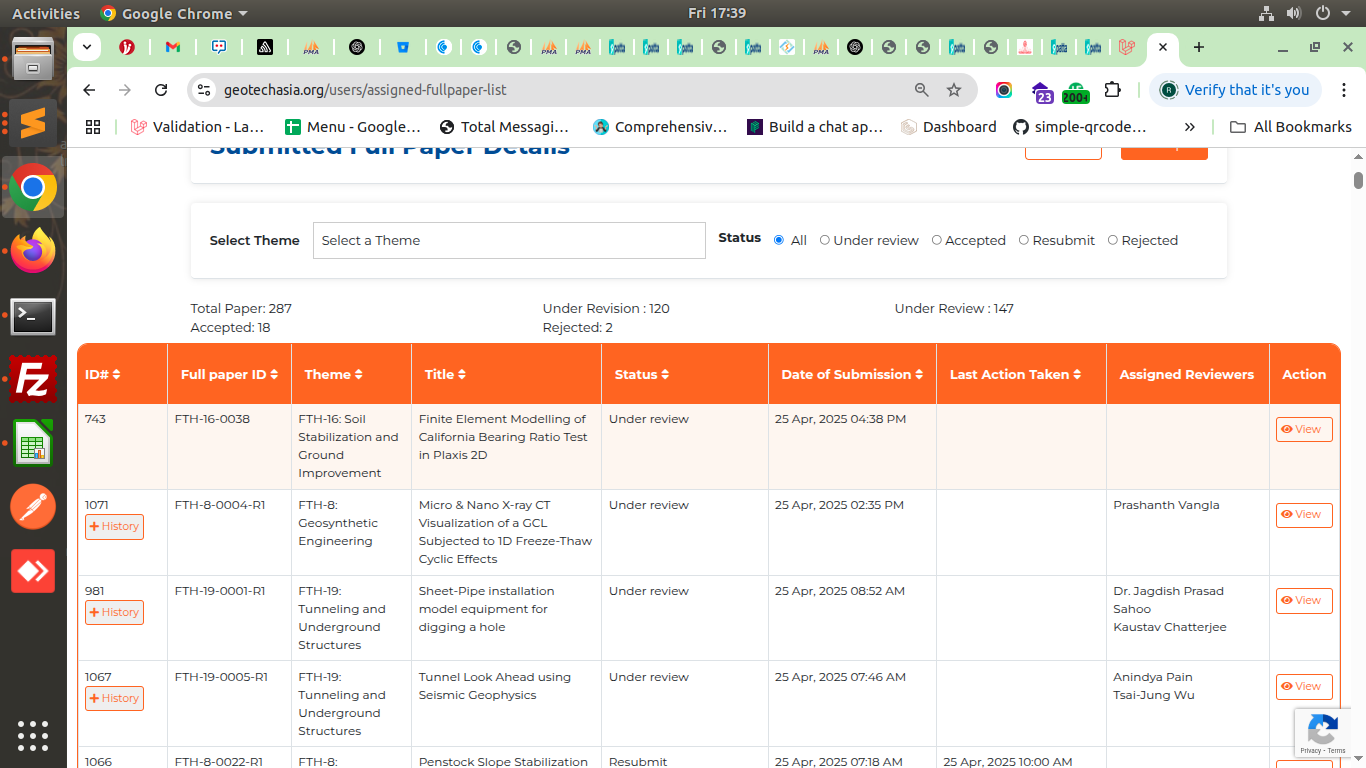View paper FTH-16-0038 details
Screen dimensions: 1366x768
click(1303, 429)
